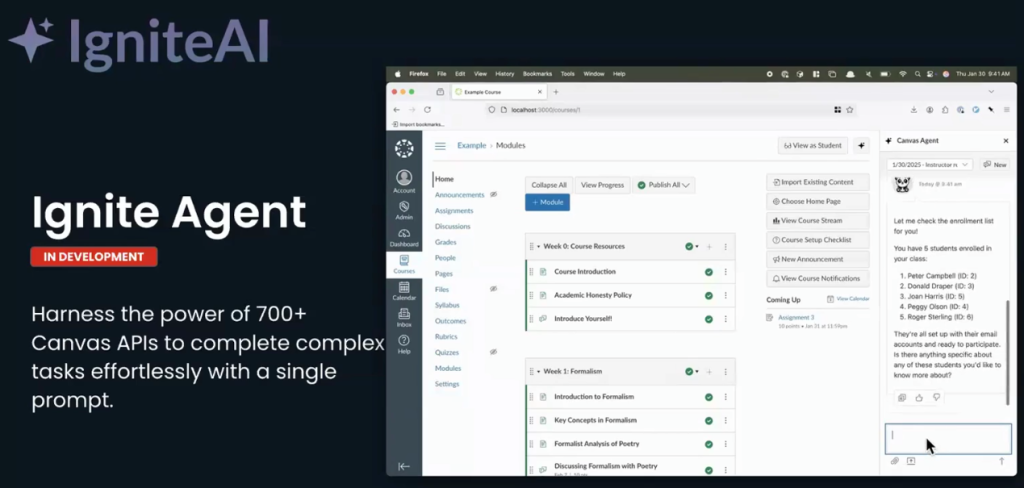Image resolution: width=1024 pixels, height=488 pixels.
Task: Toggle Files visibility eye icon
Action: 494,289
